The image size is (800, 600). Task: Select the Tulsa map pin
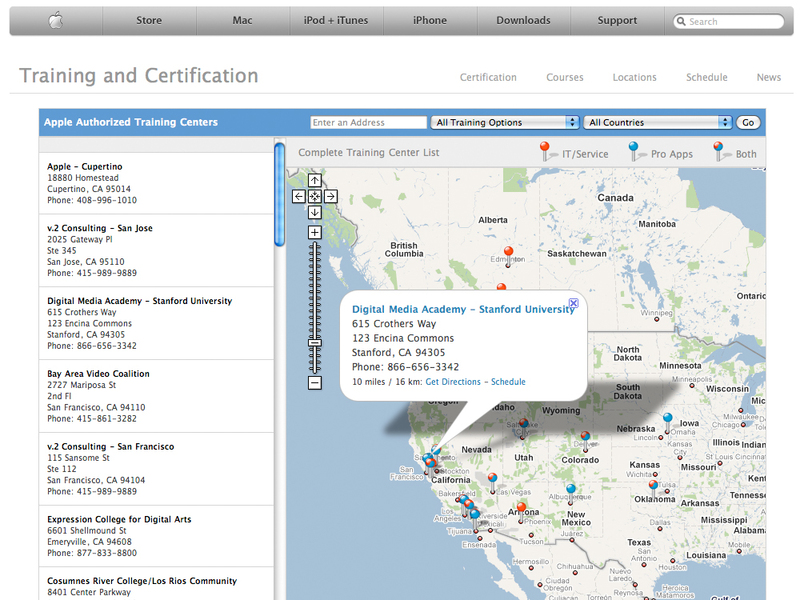[653, 488]
